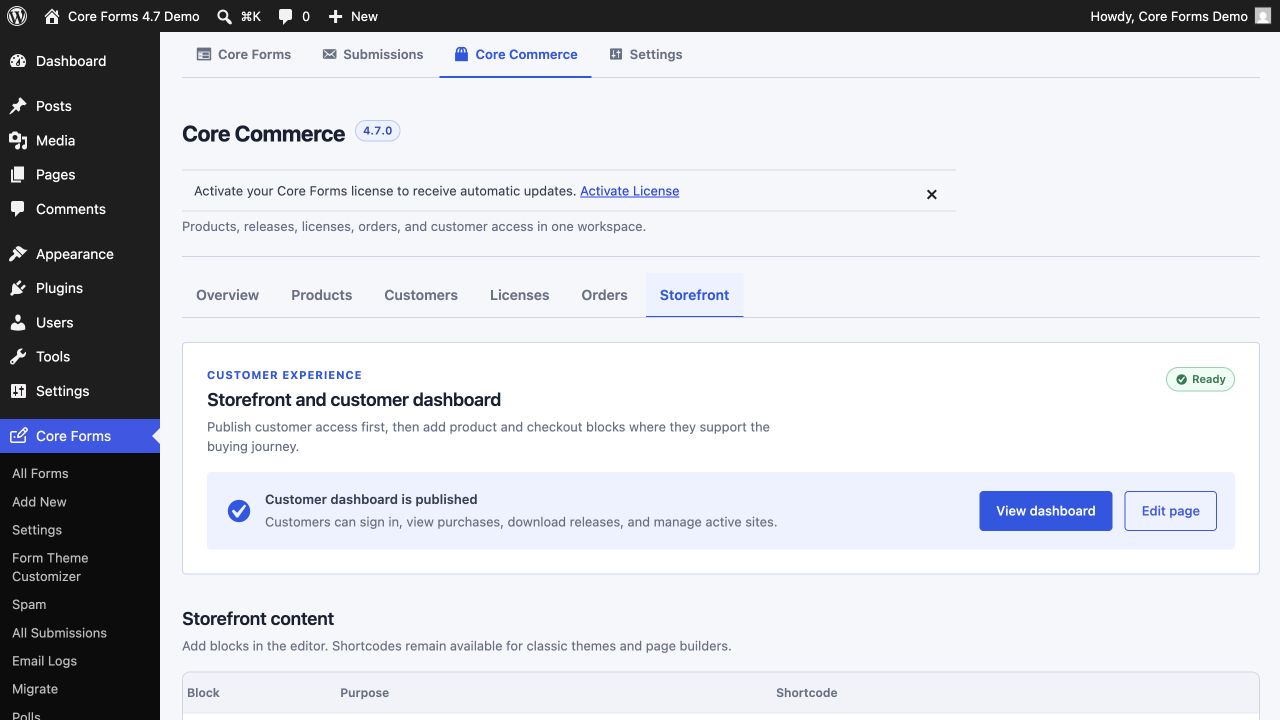The width and height of the screenshot is (1280, 720).
Task: Click the WordPress logo icon
Action: tap(17, 16)
